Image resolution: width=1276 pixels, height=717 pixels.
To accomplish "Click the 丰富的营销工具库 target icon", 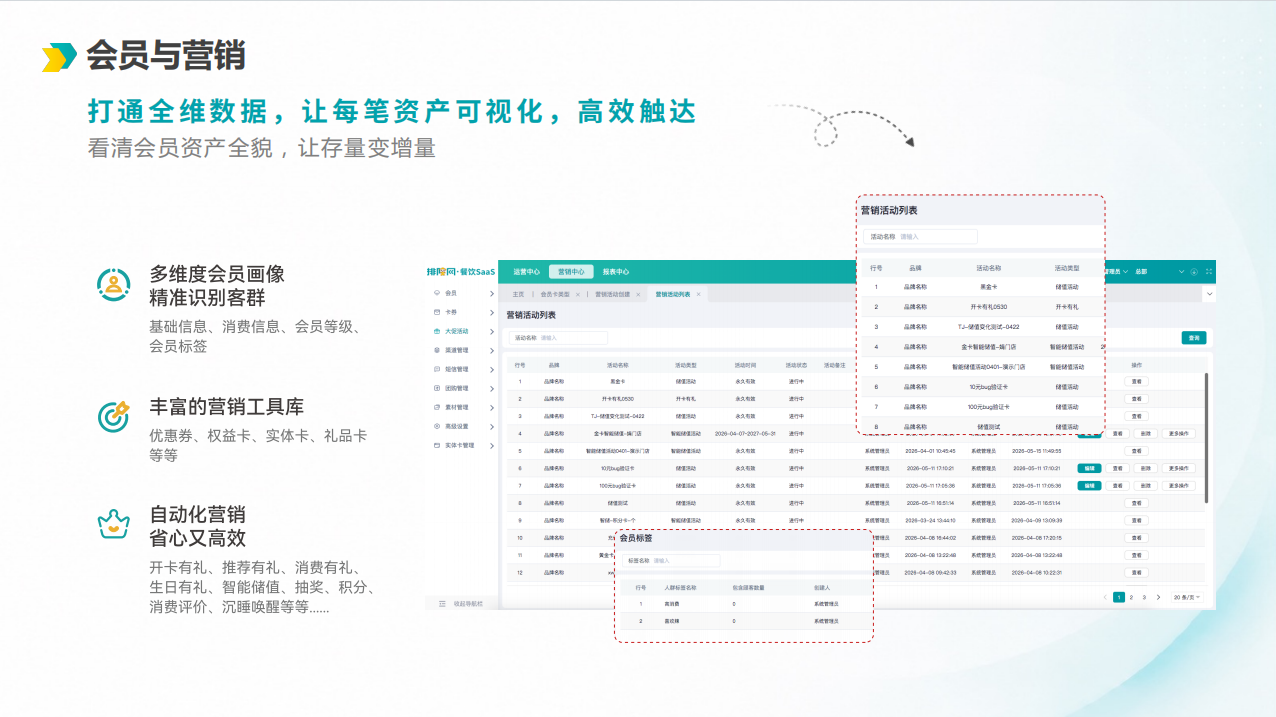I will tap(114, 416).
